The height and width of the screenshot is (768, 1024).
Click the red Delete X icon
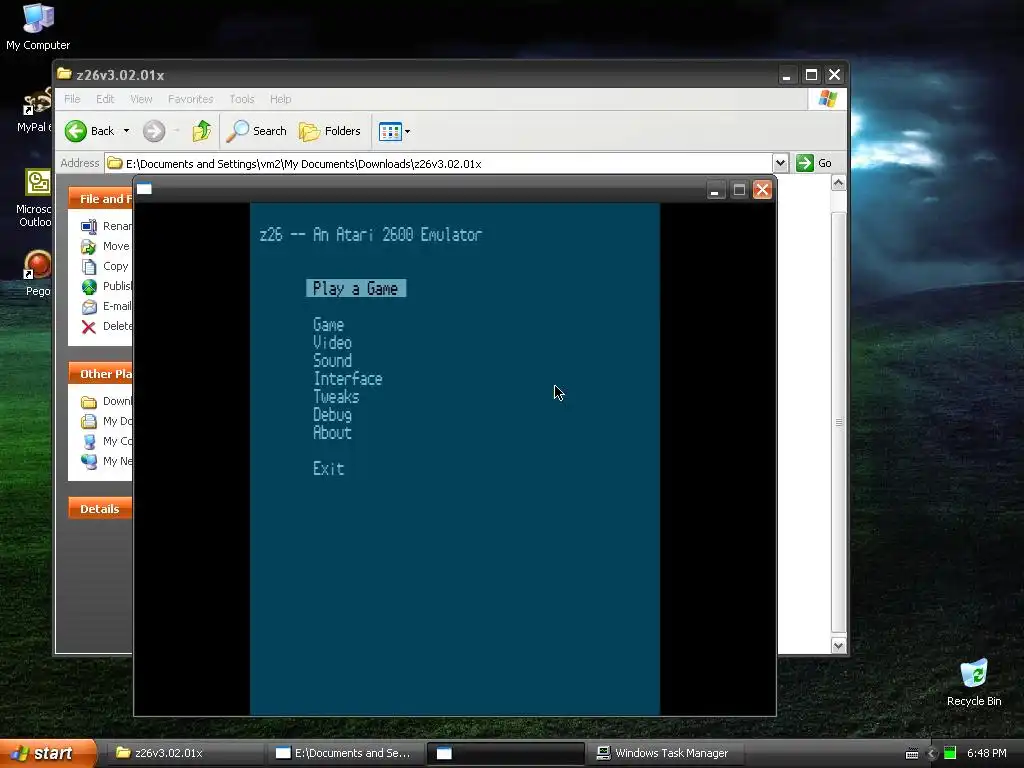click(89, 327)
